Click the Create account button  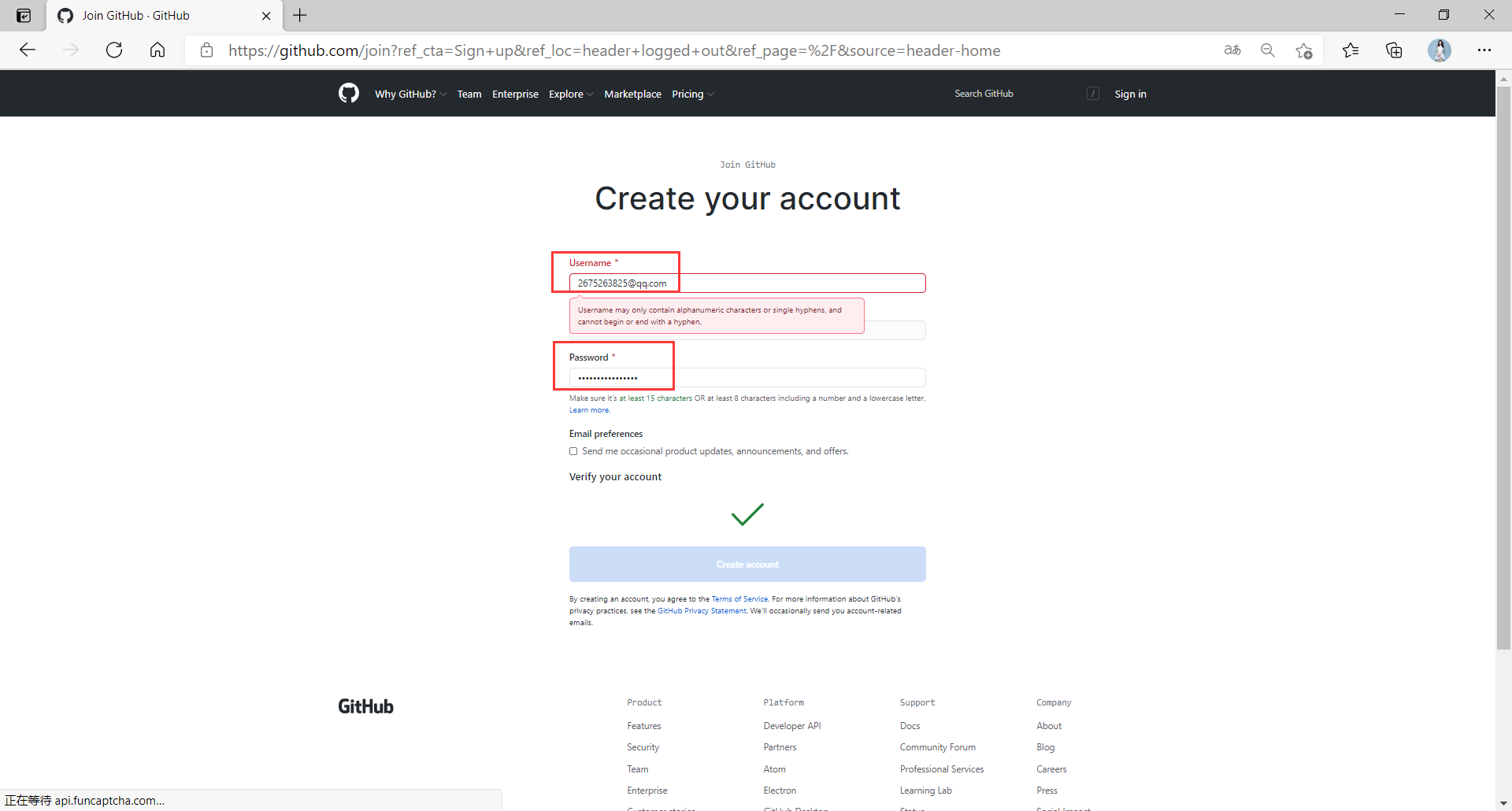747,564
